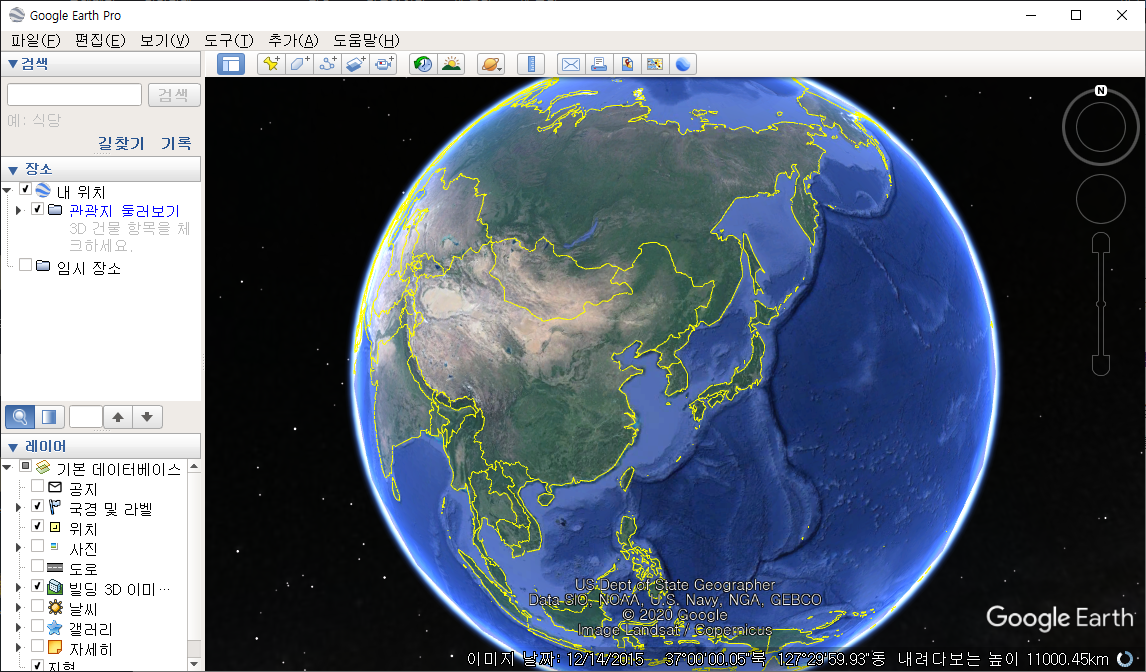Screen dimensions: 1146x672
Task: Click the zoom slider handle
Action: click(1101, 303)
